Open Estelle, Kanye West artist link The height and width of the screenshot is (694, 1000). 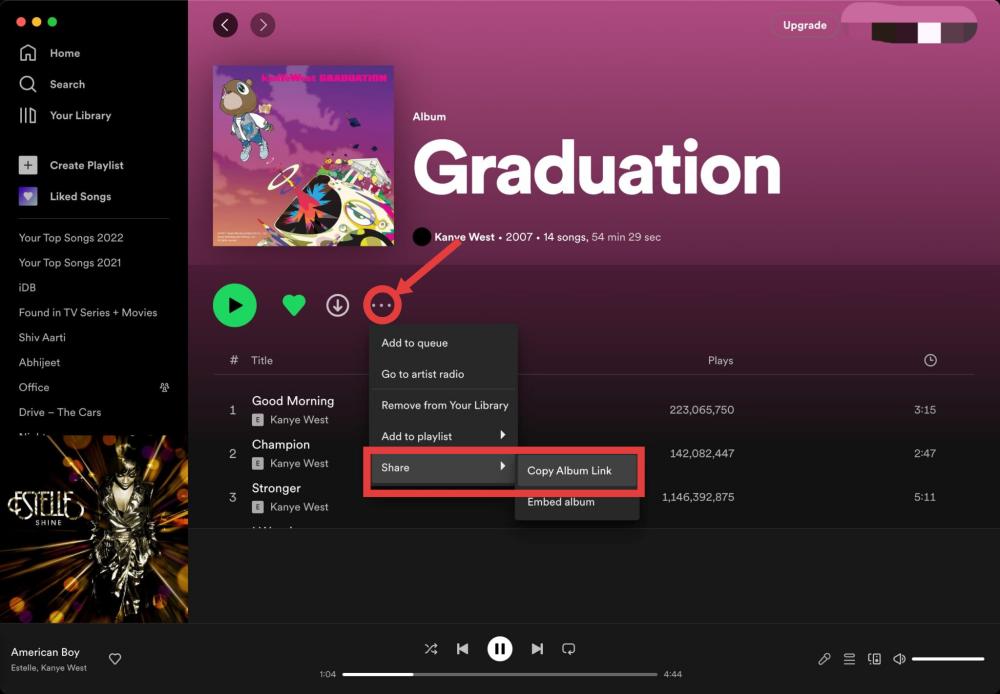point(48,668)
